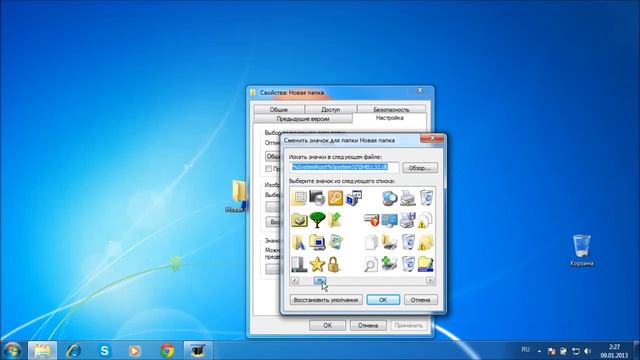Select the gold padlock icon
Image resolution: width=640 pixels, height=360 pixels.
click(334, 264)
